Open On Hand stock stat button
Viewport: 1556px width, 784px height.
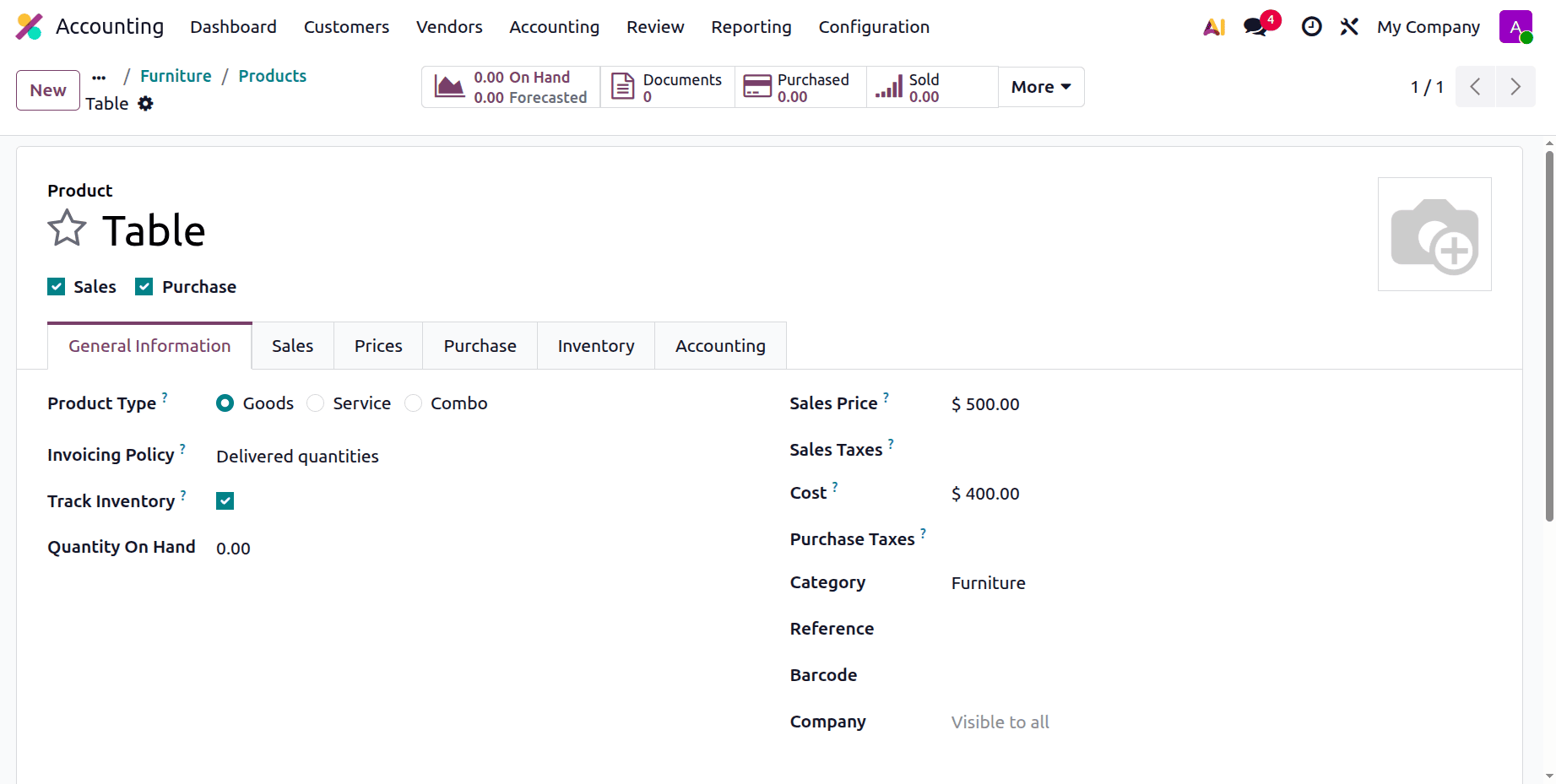511,87
